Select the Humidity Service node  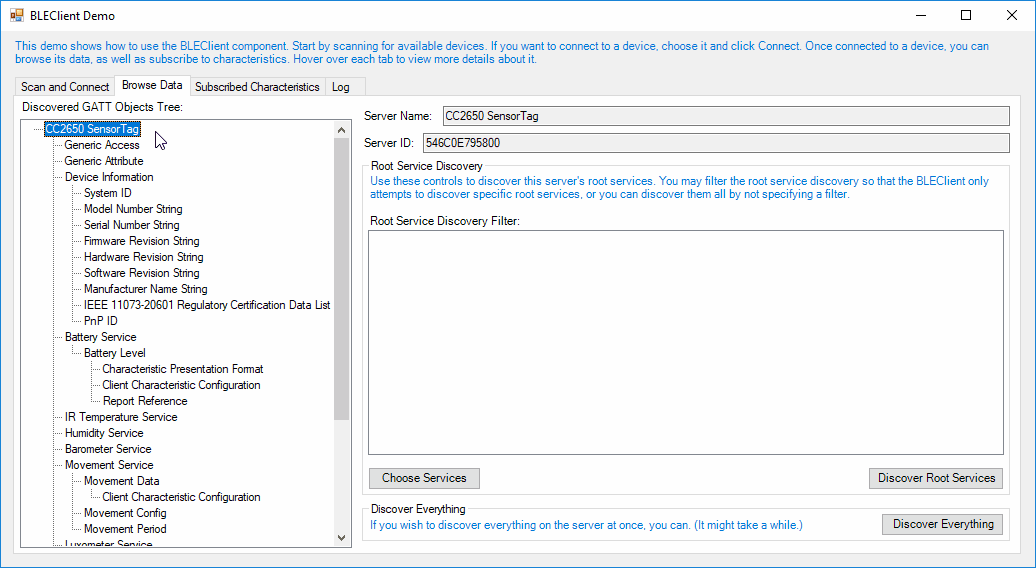[x=104, y=433]
